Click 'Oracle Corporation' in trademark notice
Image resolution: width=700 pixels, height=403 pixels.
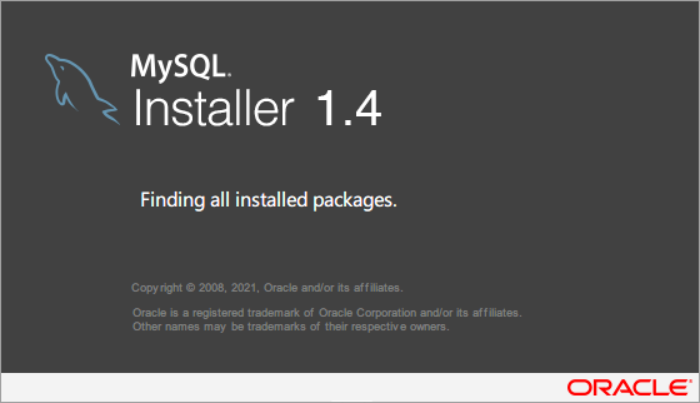367,313
